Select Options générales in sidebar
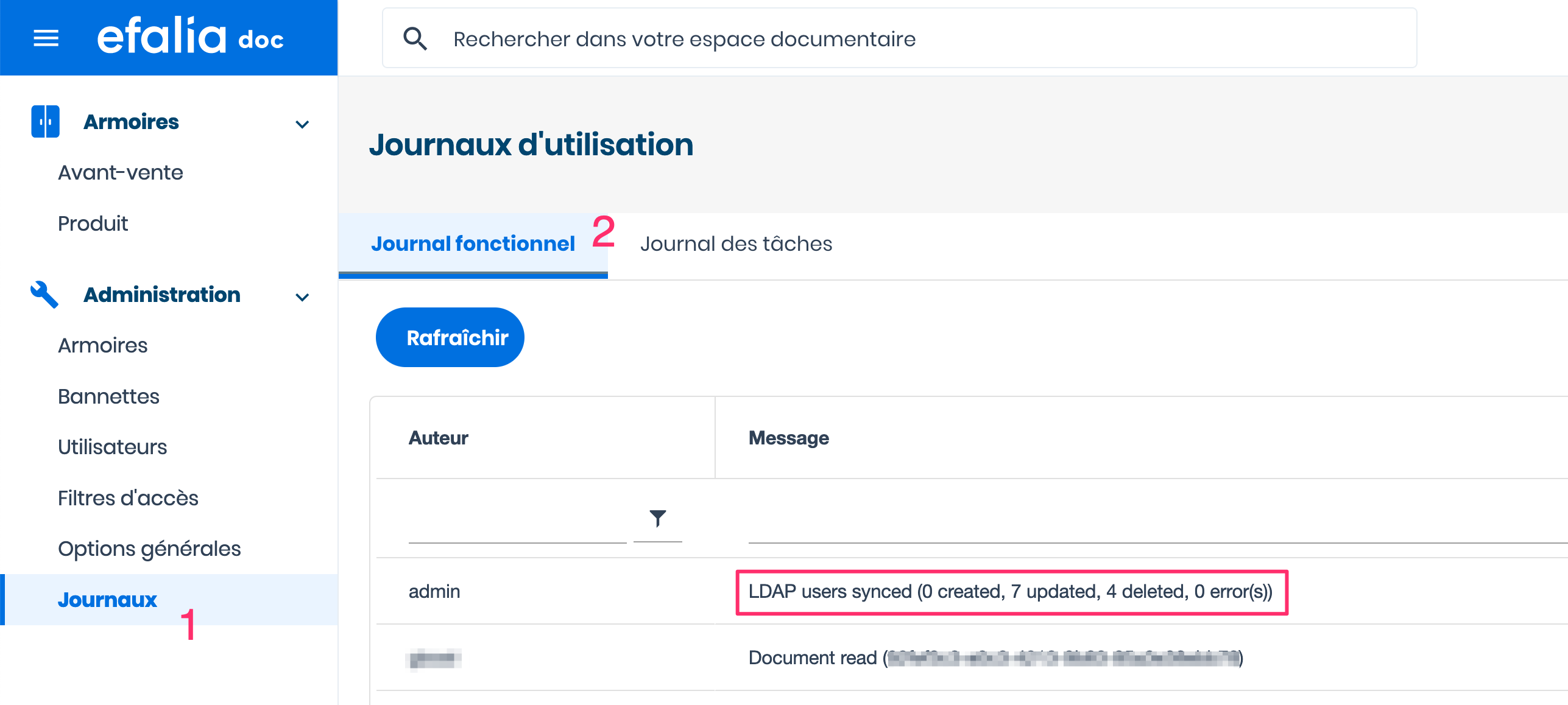Image resolution: width=1568 pixels, height=705 pixels. click(149, 549)
